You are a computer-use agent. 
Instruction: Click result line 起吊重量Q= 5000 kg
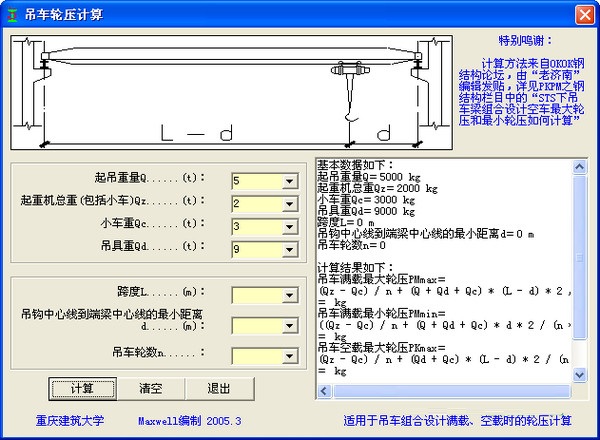tap(368, 177)
